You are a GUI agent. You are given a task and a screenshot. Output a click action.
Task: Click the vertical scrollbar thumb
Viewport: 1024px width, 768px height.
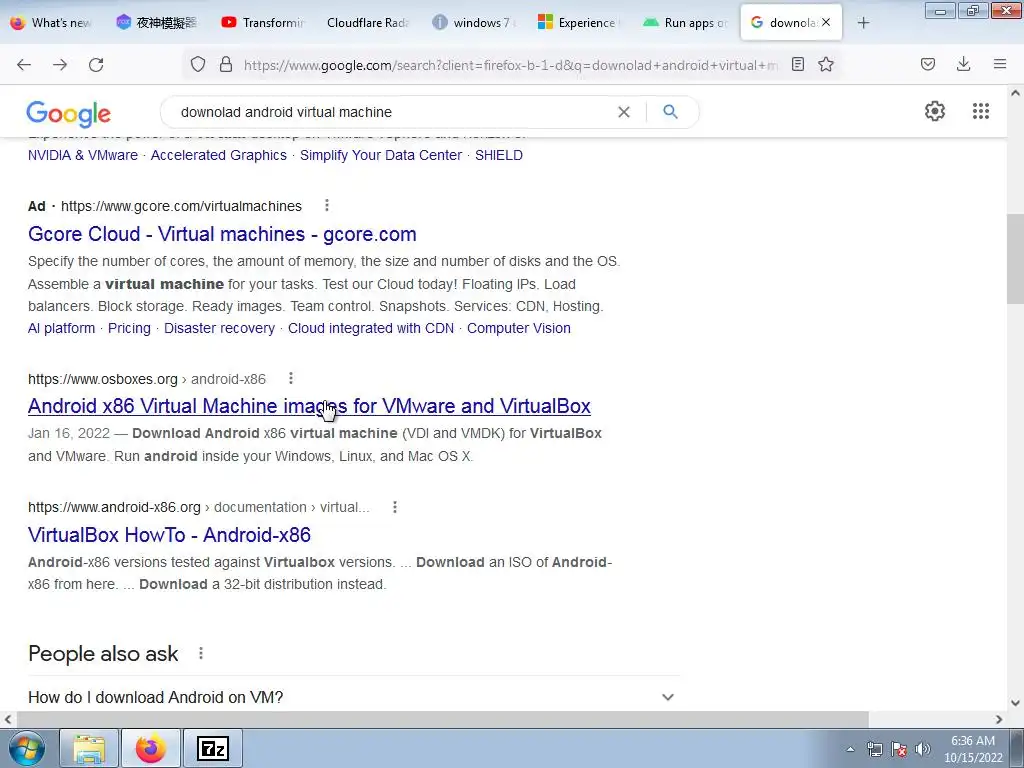coord(1016,258)
